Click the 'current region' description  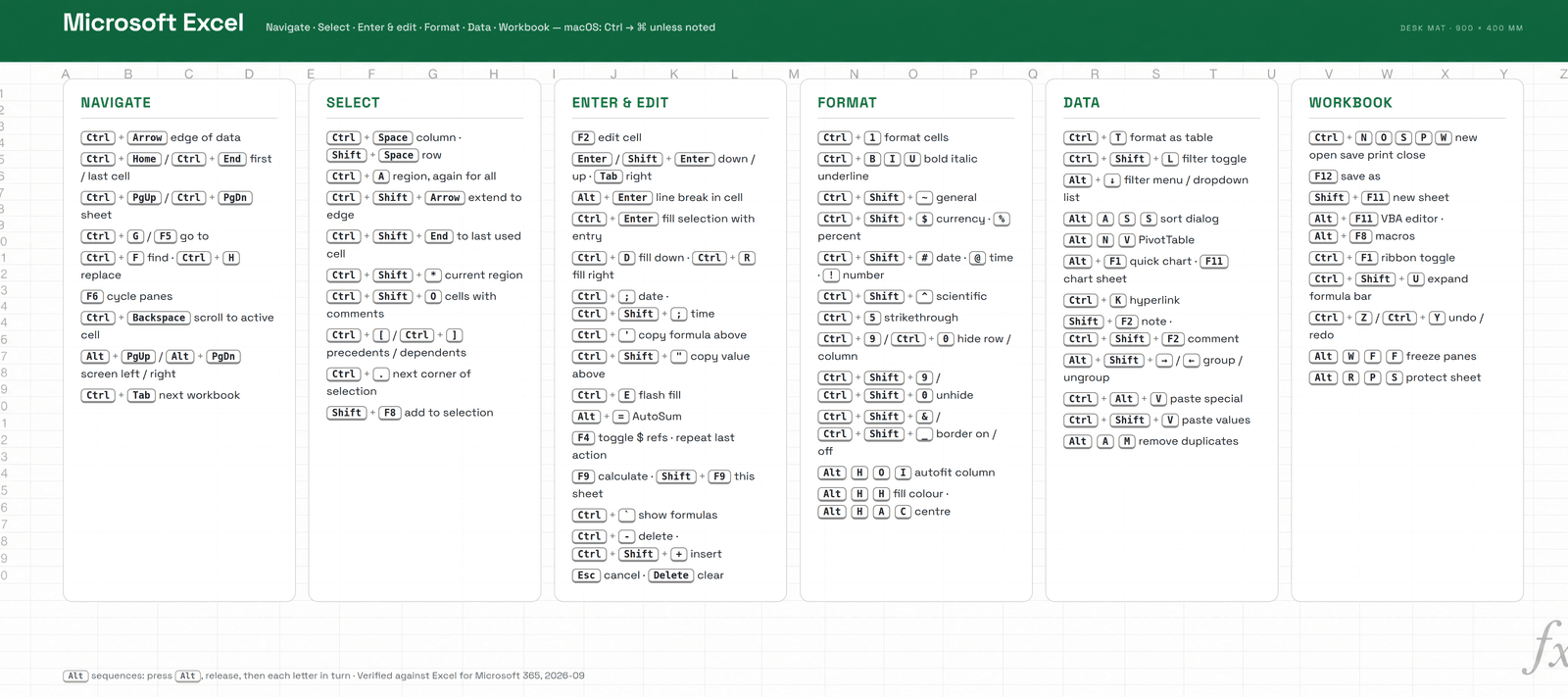click(x=483, y=275)
